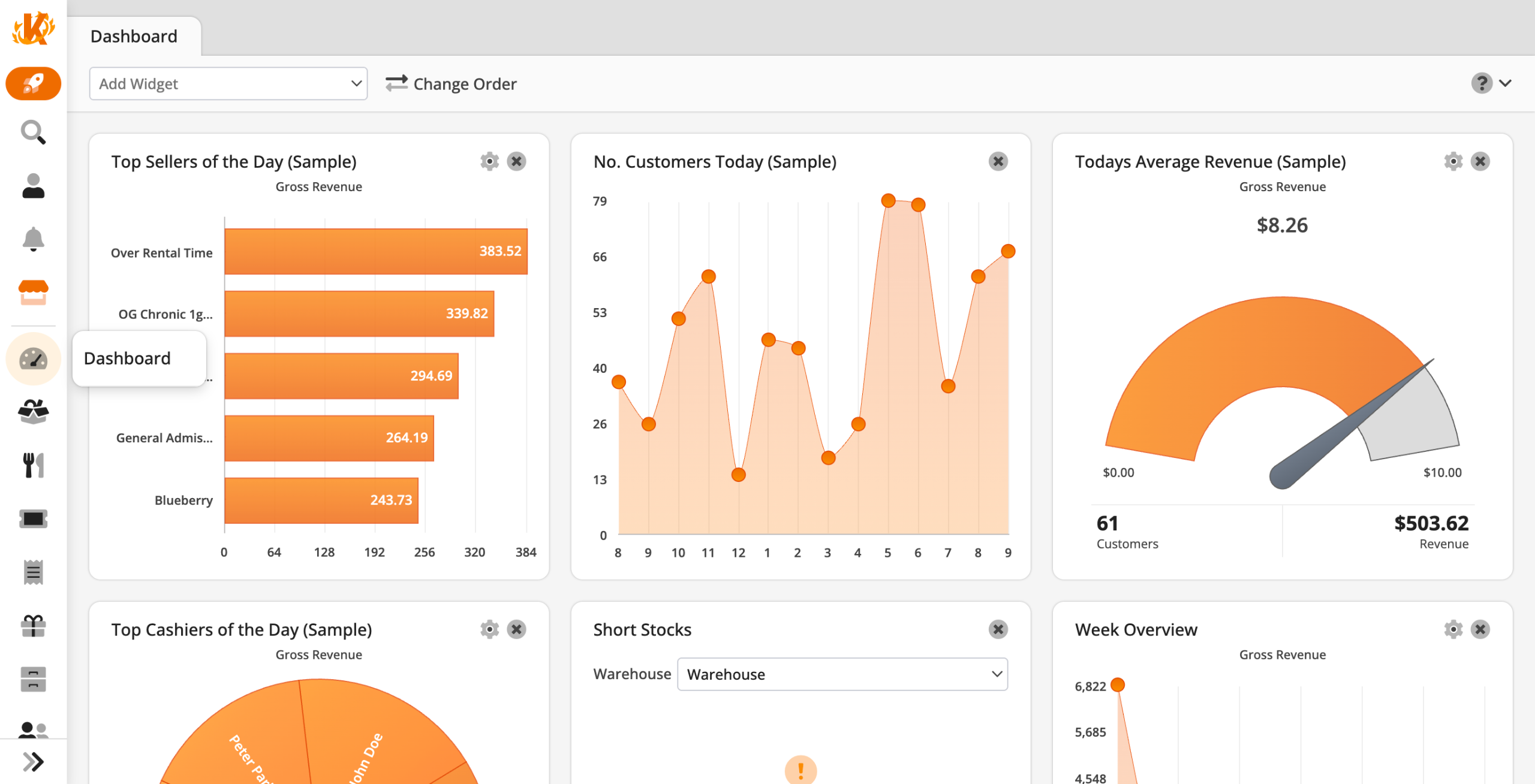Open the Add Widget dropdown
Screen dimensions: 1535x784
[x=228, y=84]
